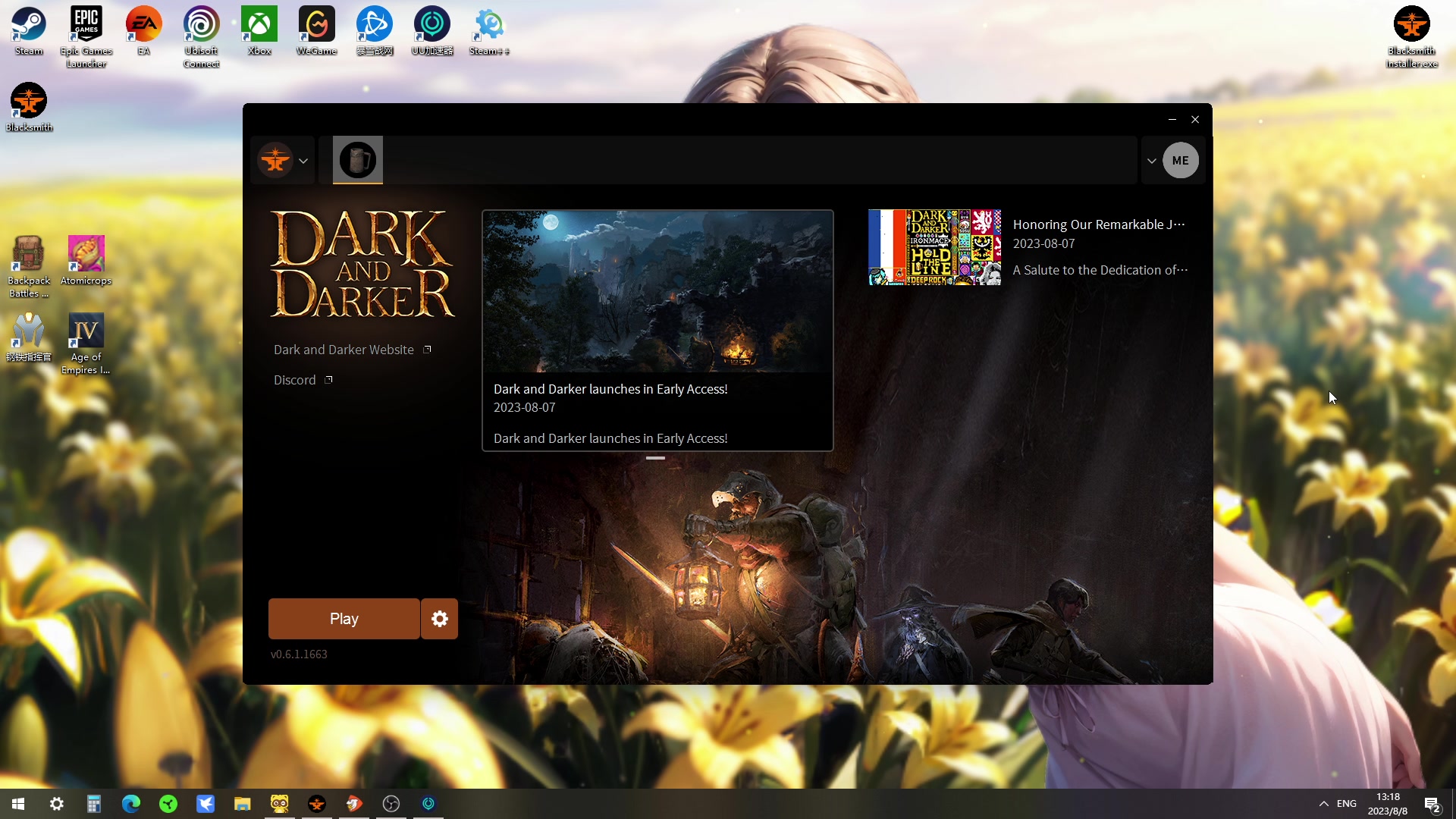Screen dimensions: 1456x819
Task: Open the Honoring Our Remarkable news thumbnail
Action: (x=934, y=247)
